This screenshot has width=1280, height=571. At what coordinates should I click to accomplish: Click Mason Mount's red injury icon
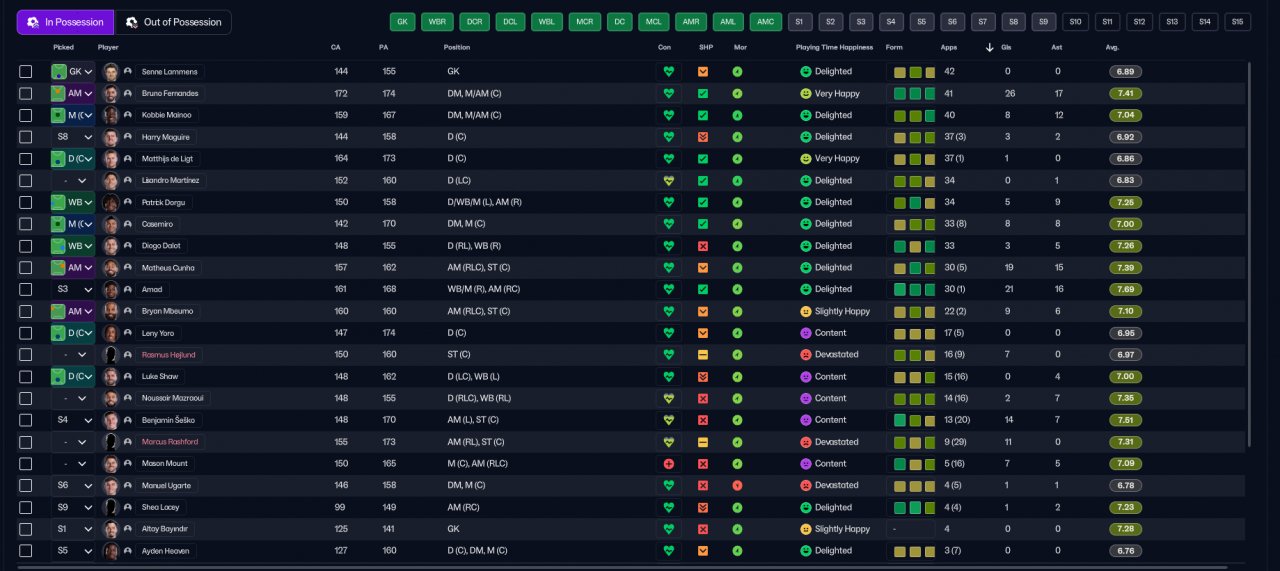668,464
